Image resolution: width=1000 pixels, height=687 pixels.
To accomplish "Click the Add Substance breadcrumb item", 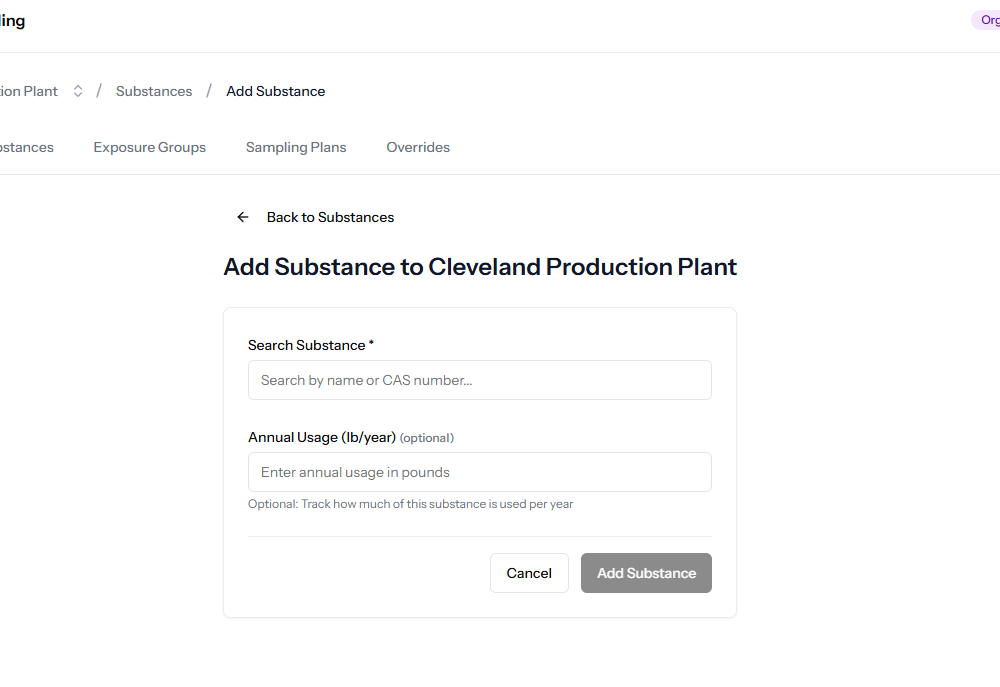I will tap(275, 91).
